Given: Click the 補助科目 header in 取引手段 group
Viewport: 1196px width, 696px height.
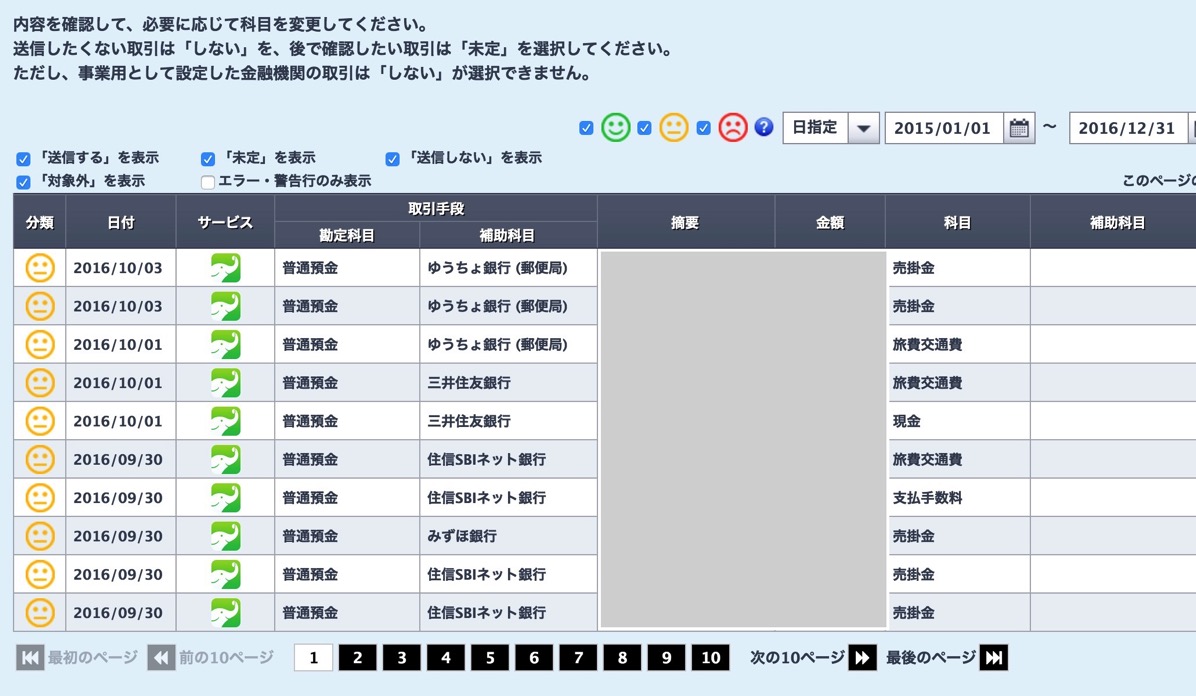Looking at the screenshot, I should click(x=507, y=236).
